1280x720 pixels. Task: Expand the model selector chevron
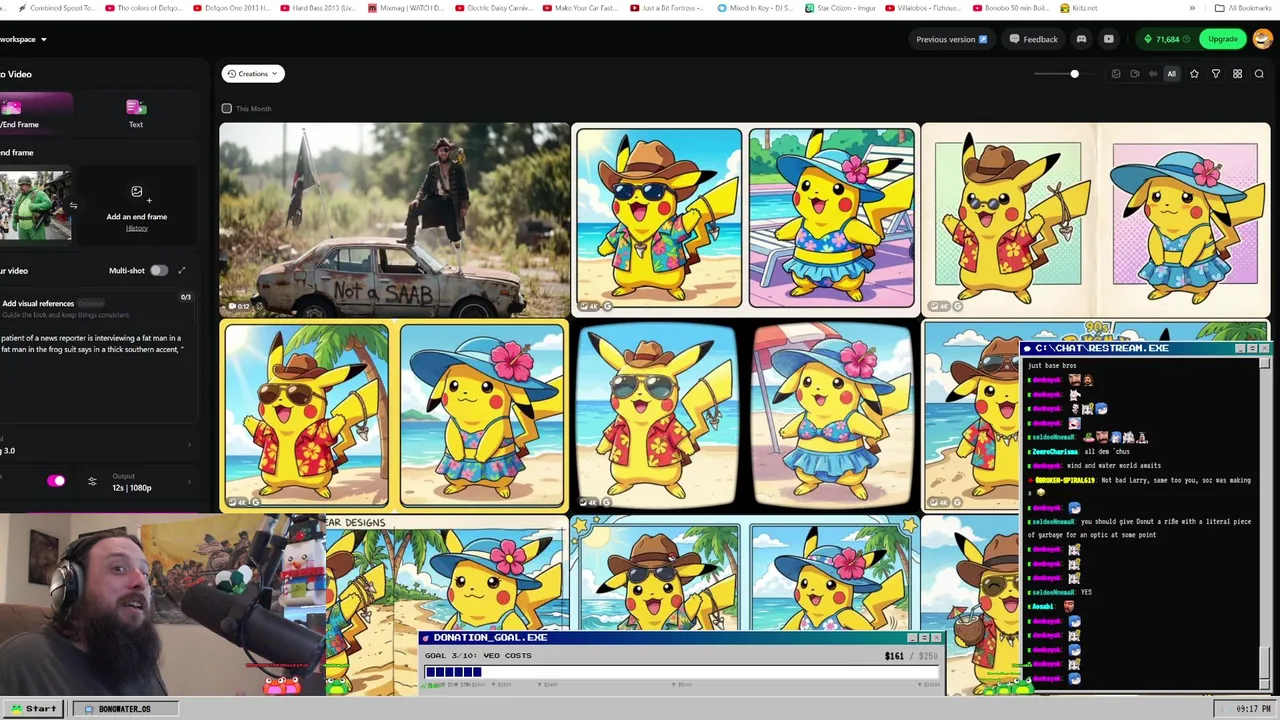click(189, 445)
